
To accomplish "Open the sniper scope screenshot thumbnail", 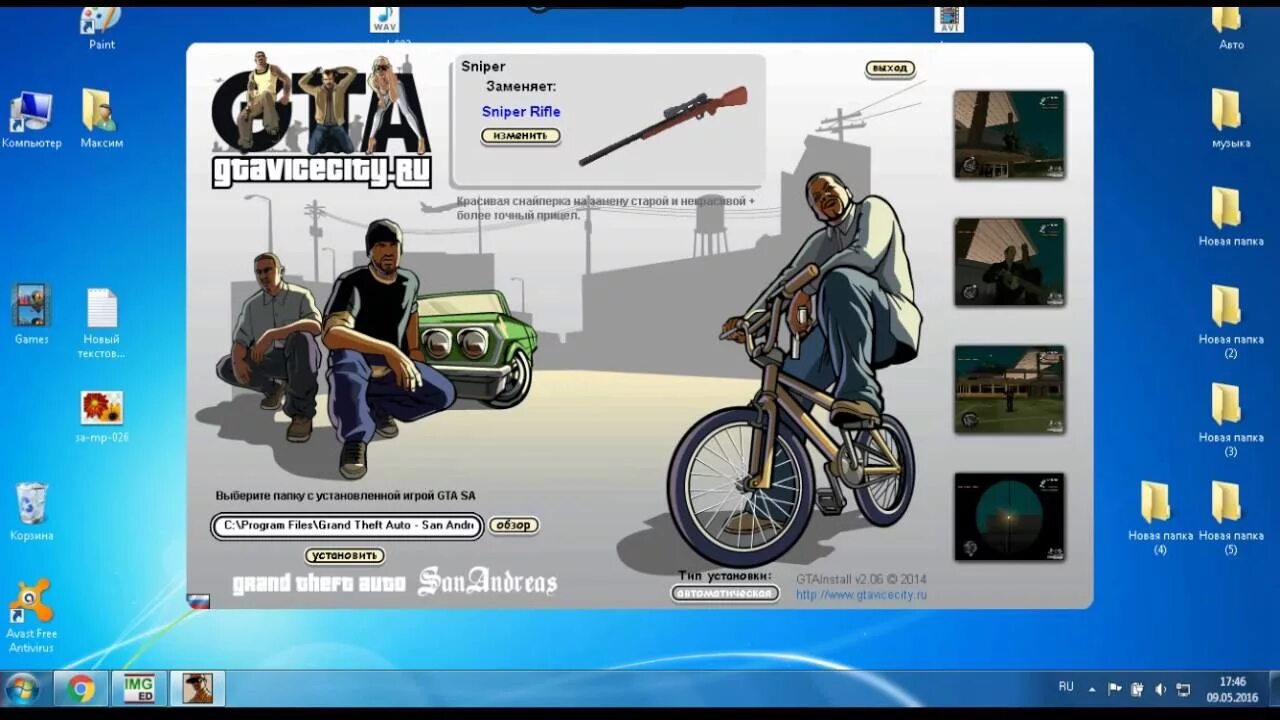I will pos(1009,516).
